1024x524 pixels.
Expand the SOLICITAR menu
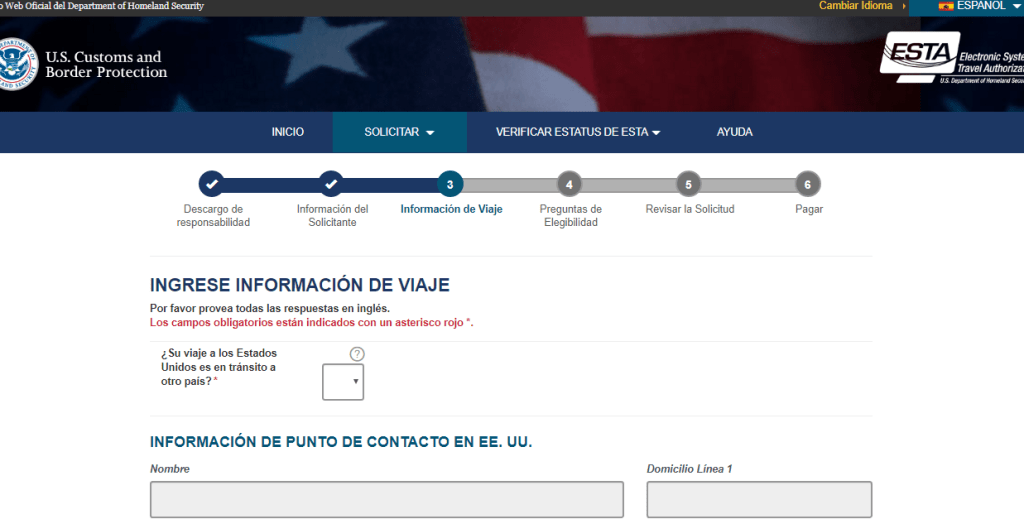coord(399,132)
